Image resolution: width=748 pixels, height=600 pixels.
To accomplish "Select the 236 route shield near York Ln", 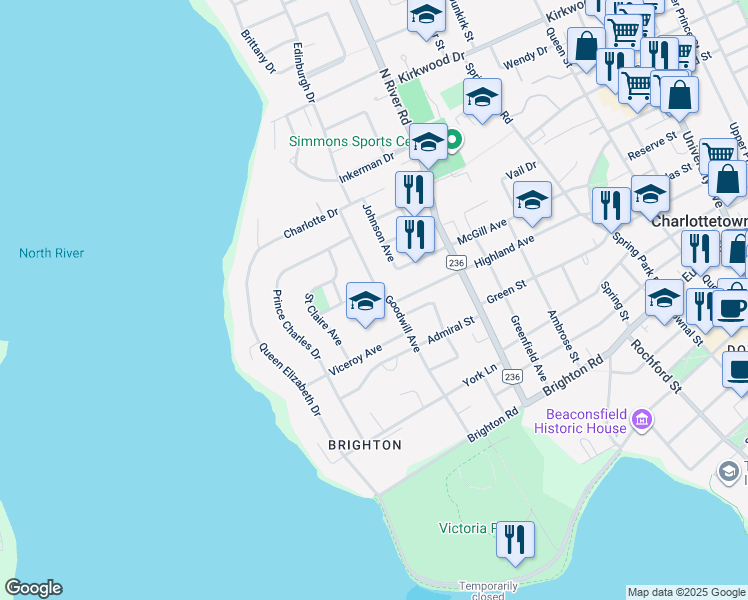I will pos(512,377).
